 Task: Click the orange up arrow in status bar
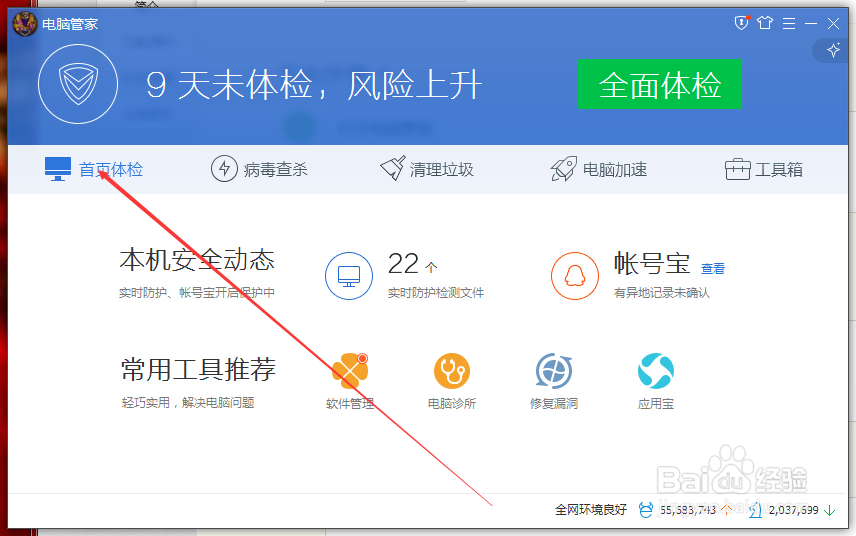coord(727,509)
